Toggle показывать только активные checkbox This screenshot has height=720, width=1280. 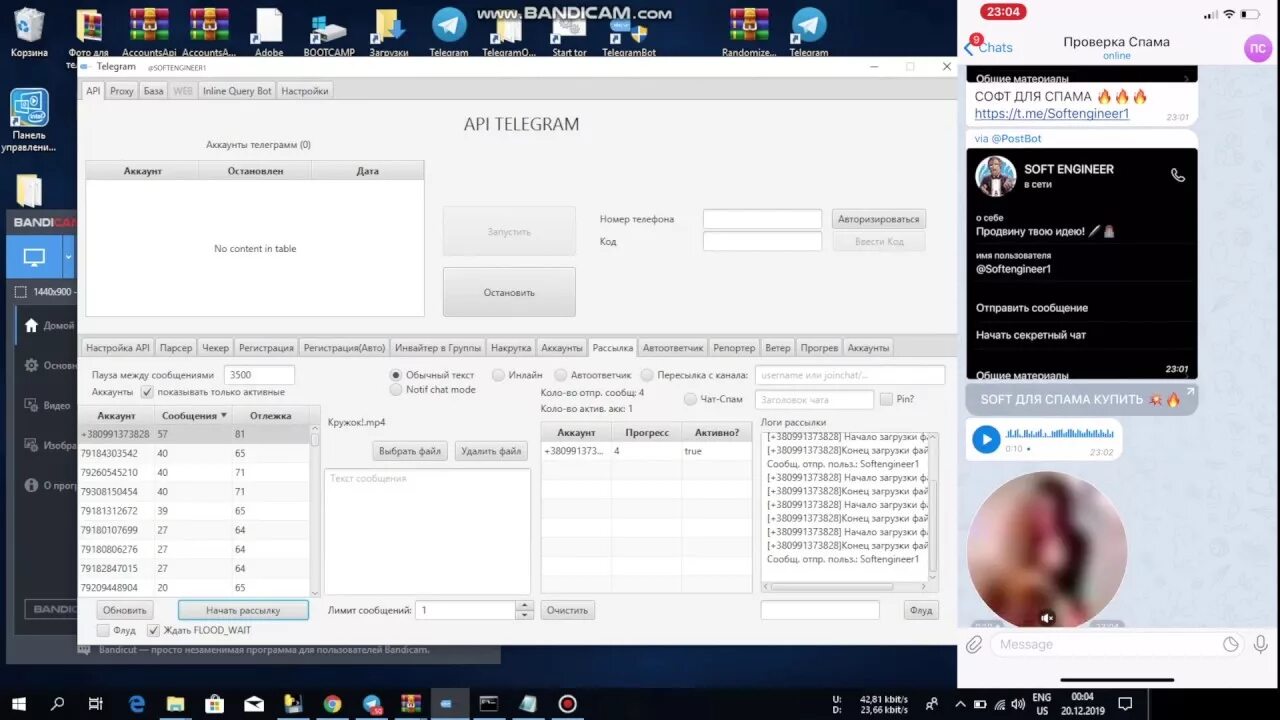[x=148, y=392]
